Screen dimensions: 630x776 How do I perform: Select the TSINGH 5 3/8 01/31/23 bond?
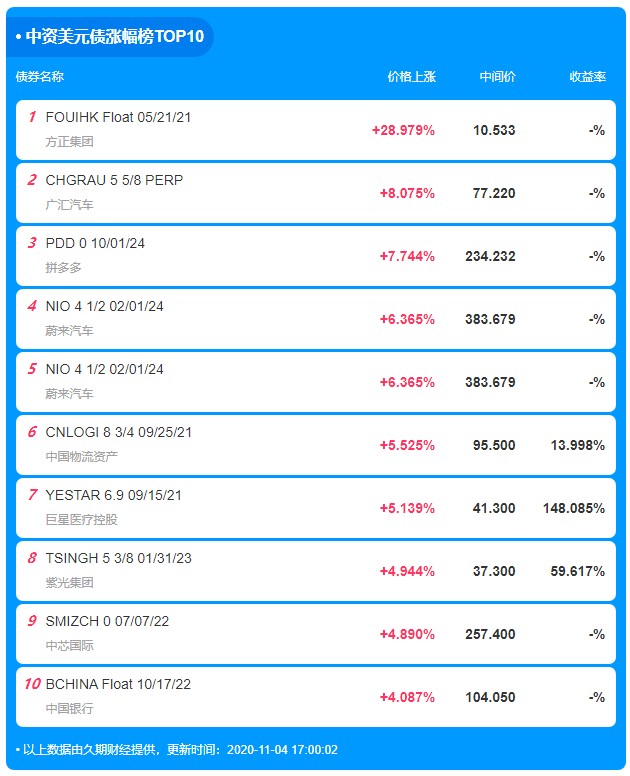coord(316,571)
